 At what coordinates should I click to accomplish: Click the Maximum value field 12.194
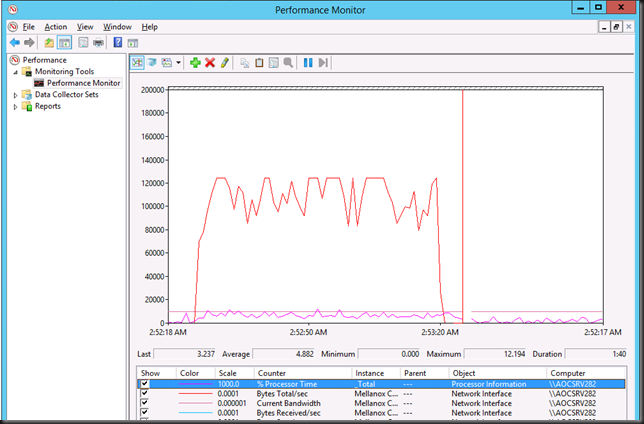[x=495, y=354]
